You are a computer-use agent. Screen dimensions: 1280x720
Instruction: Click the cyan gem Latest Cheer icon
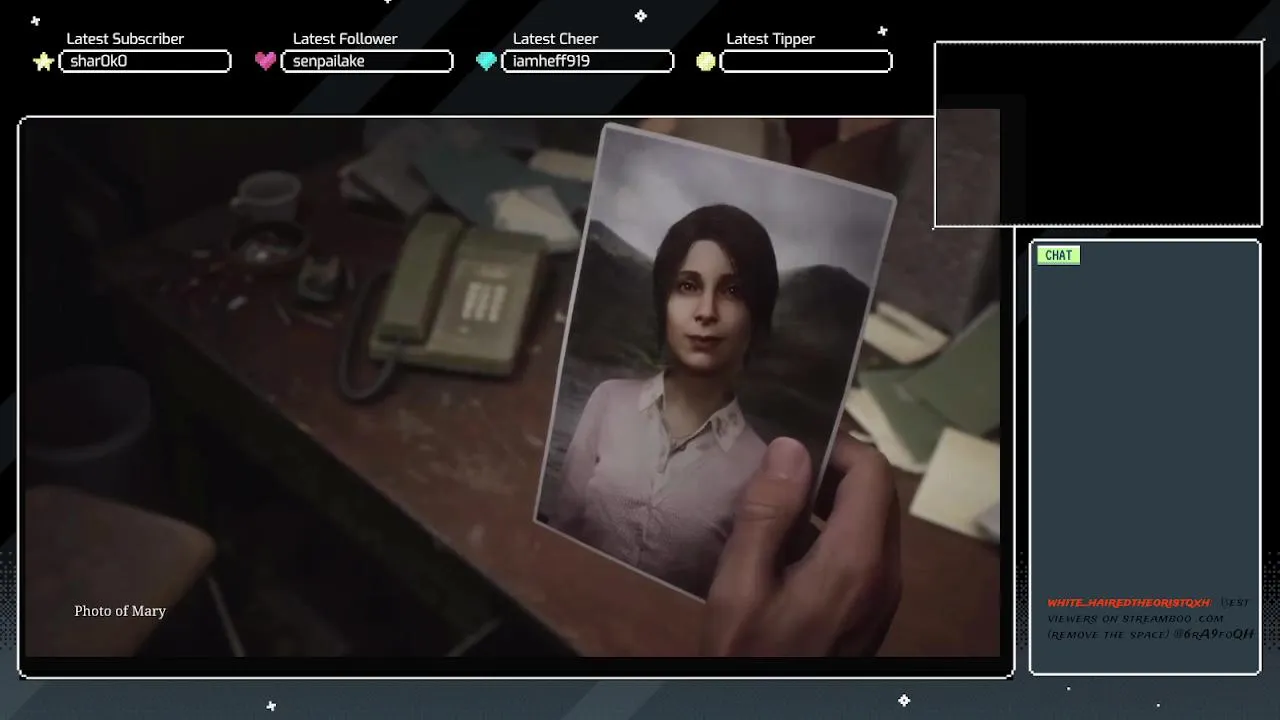[x=486, y=61]
